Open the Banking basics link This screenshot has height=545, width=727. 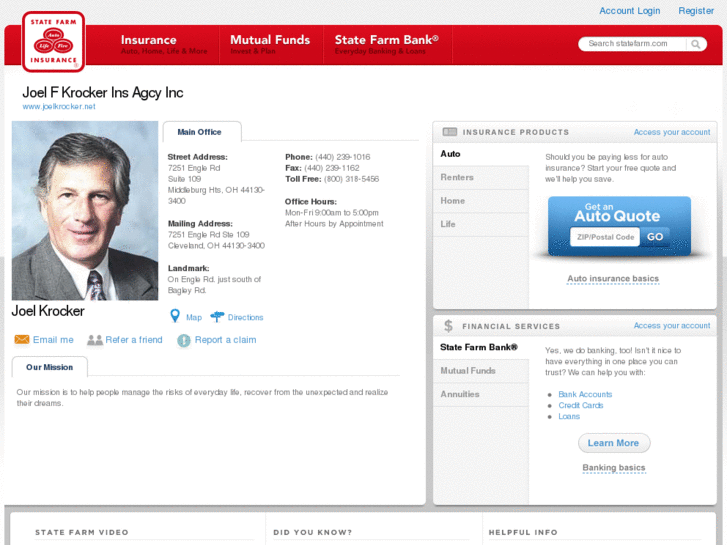[x=613, y=468]
